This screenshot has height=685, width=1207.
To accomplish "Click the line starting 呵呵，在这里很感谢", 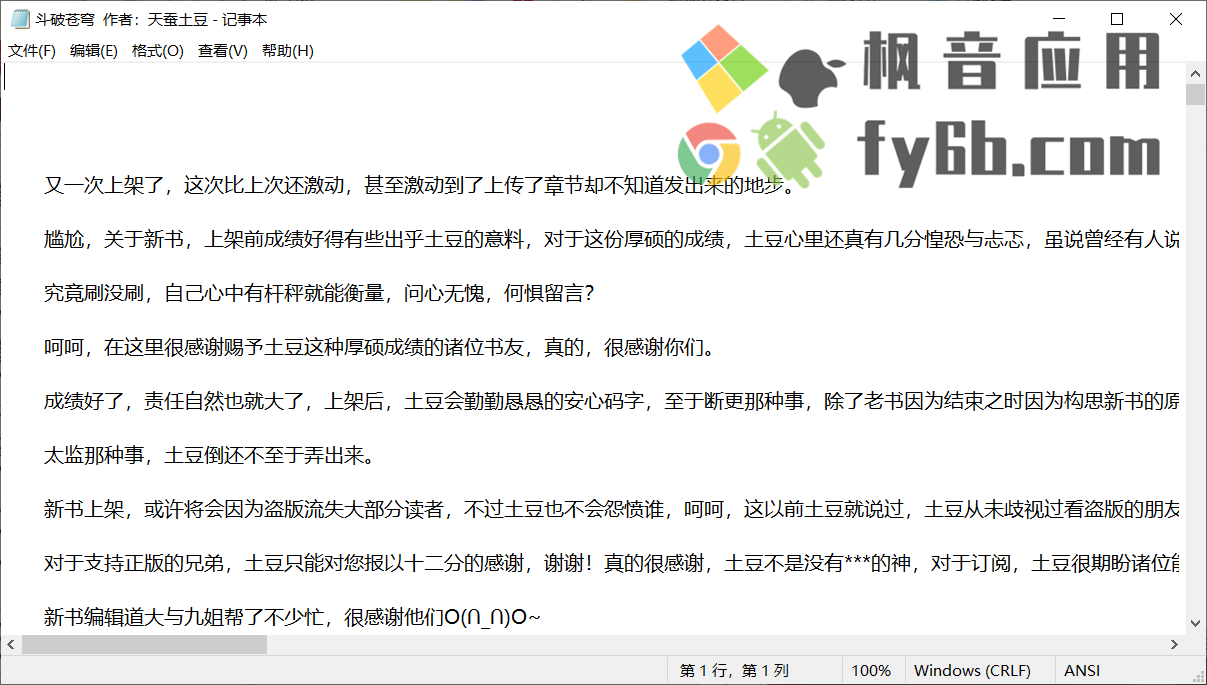I will coord(379,348).
